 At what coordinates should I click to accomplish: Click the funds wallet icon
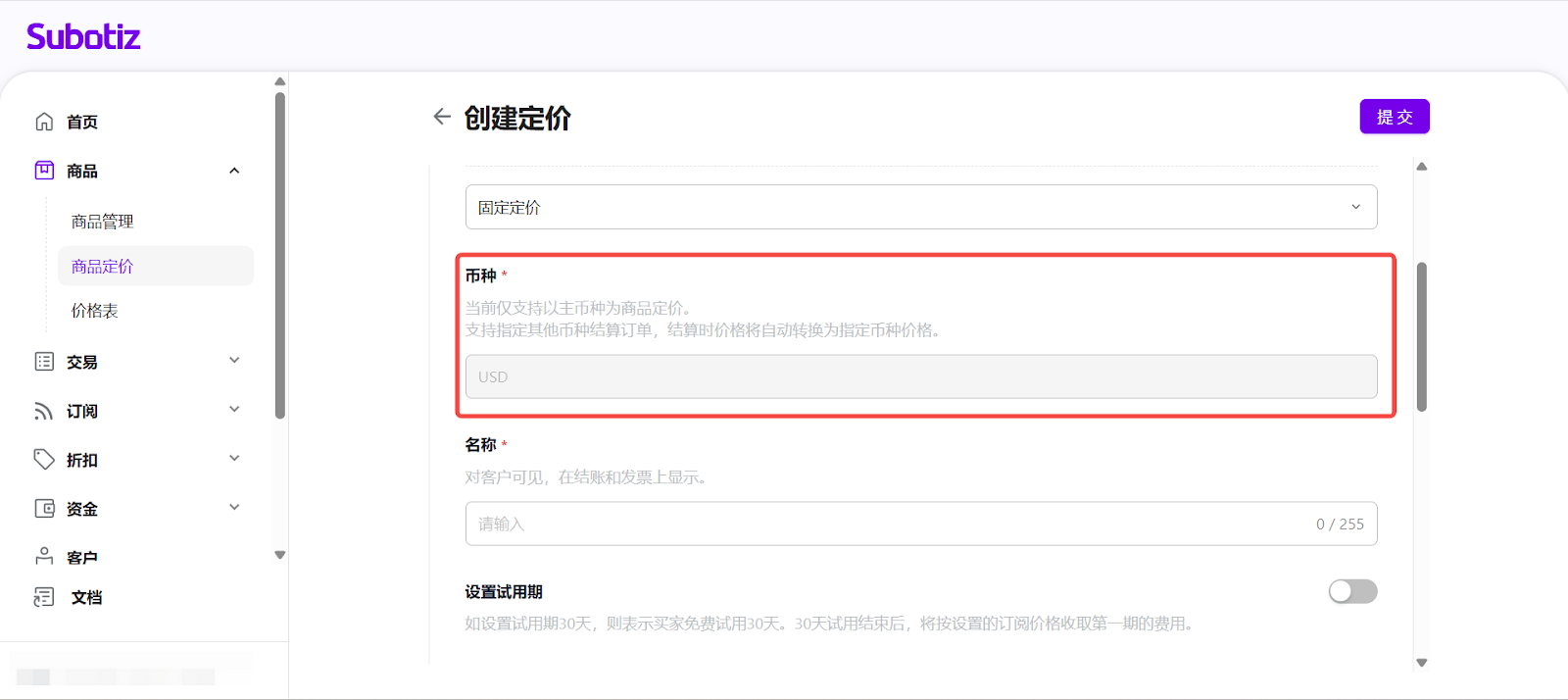(44, 509)
